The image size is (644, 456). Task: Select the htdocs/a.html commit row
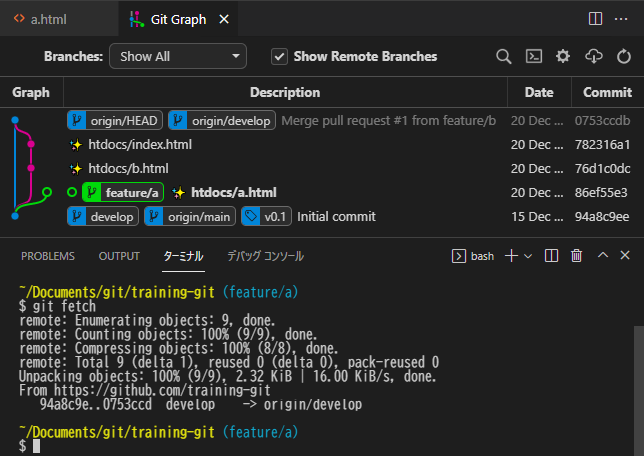[322, 192]
